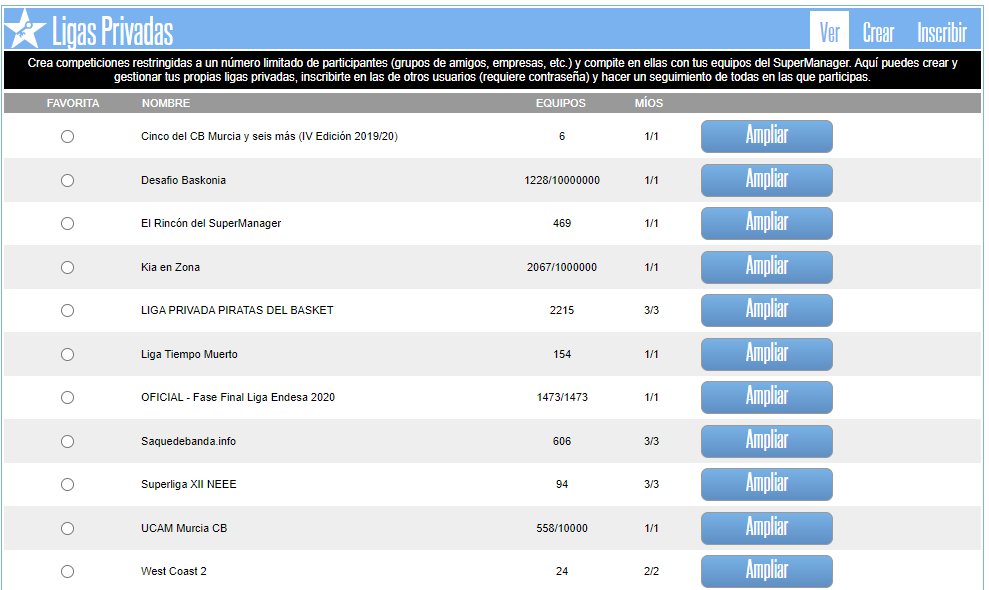Open Ampliar for OFICIAL Fase Final Liga Endesa

pos(766,397)
